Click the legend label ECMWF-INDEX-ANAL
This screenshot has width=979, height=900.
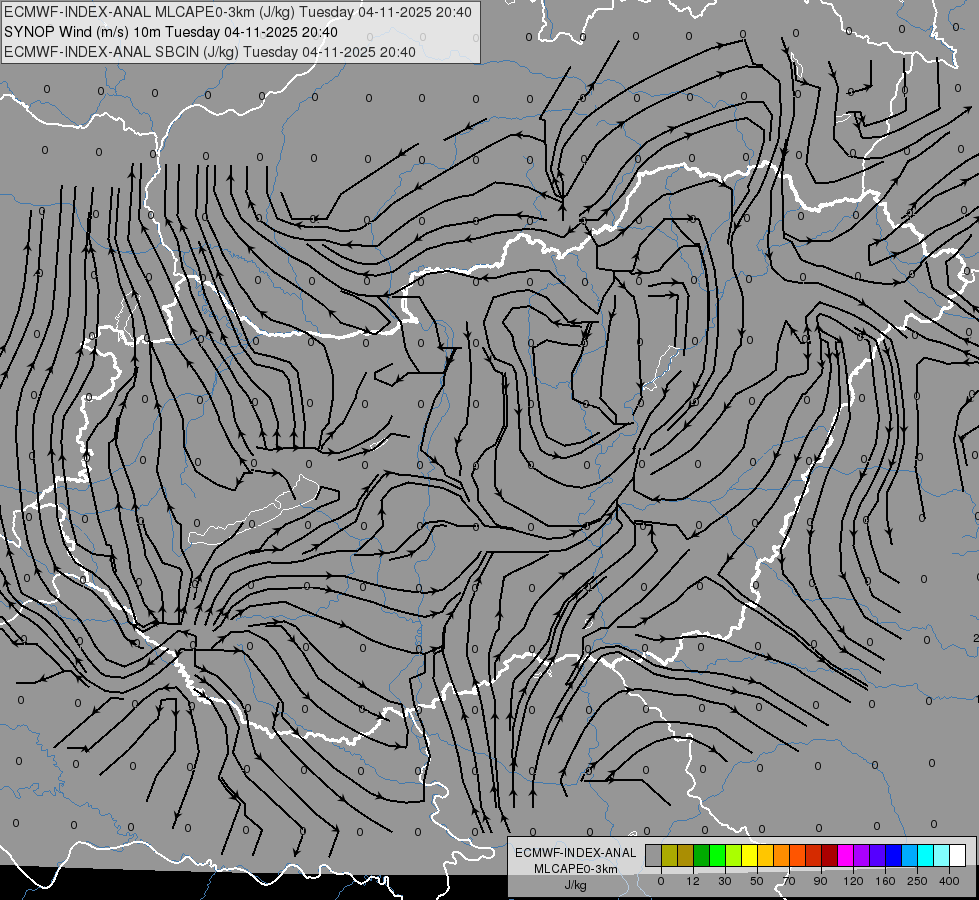click(575, 853)
